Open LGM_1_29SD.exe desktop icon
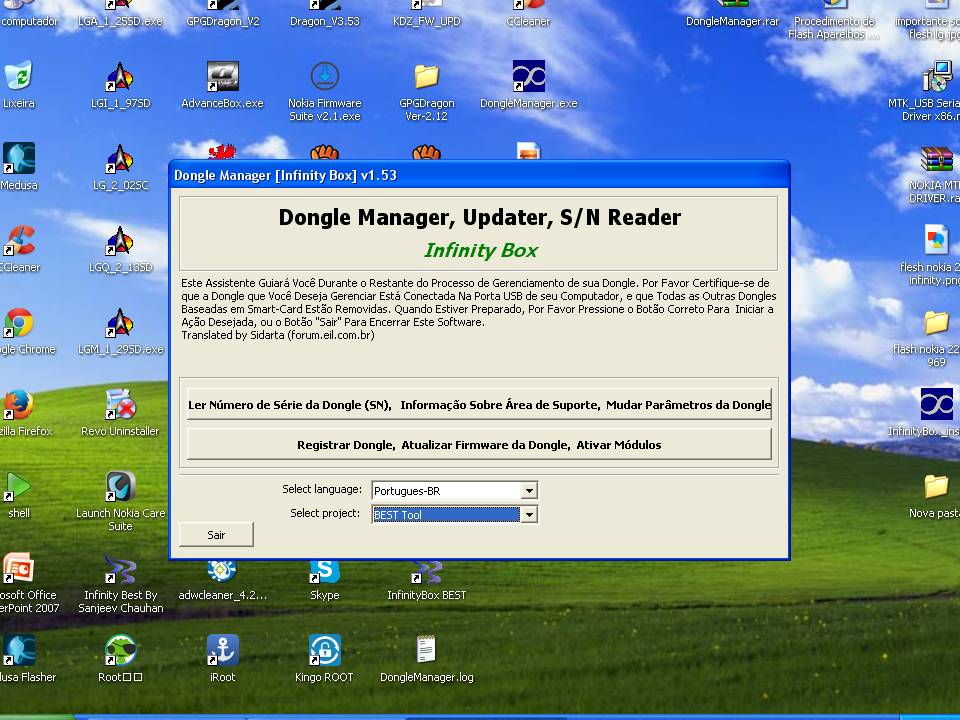This screenshot has width=960, height=720. (x=120, y=323)
